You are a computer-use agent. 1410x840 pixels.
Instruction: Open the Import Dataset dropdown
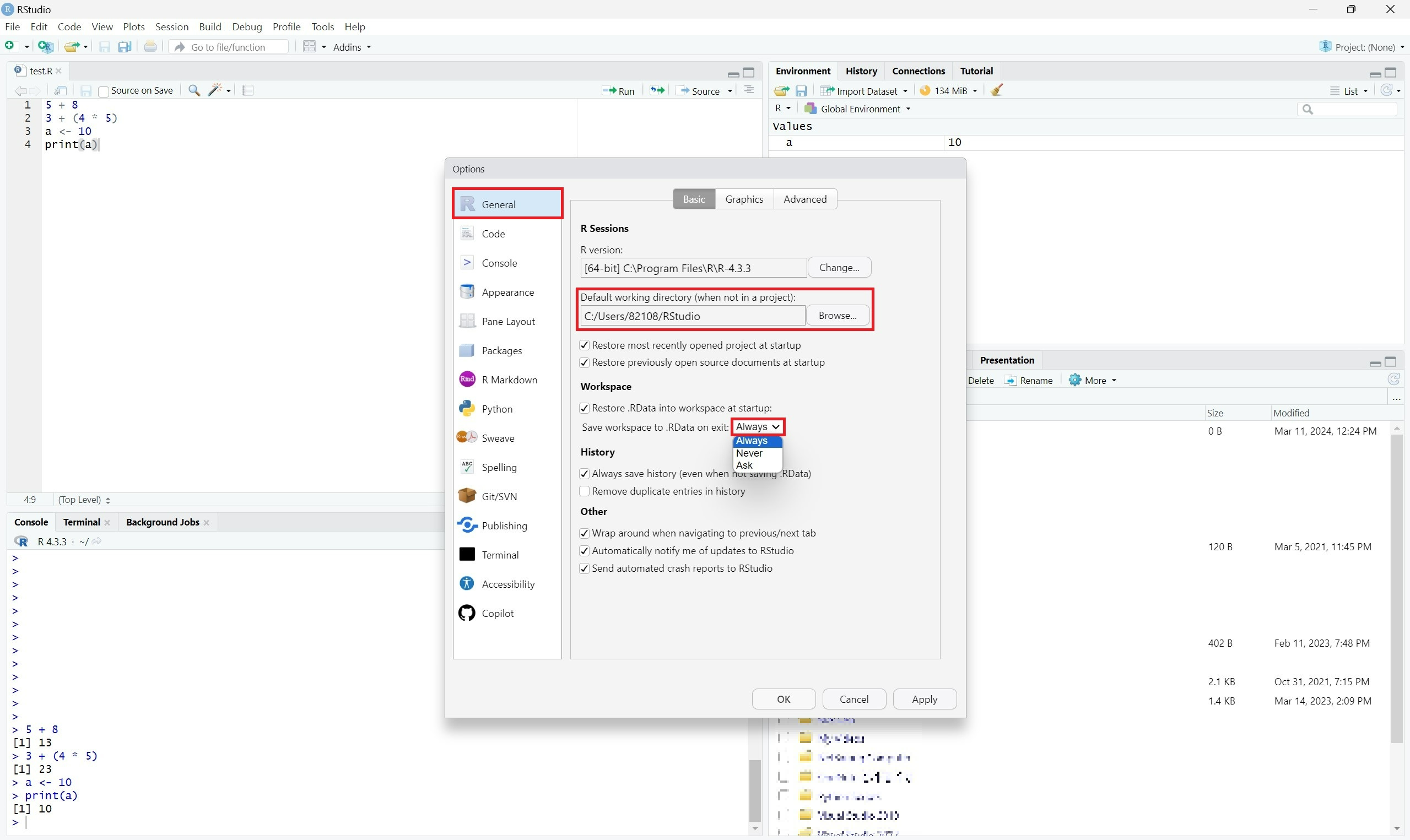point(865,91)
